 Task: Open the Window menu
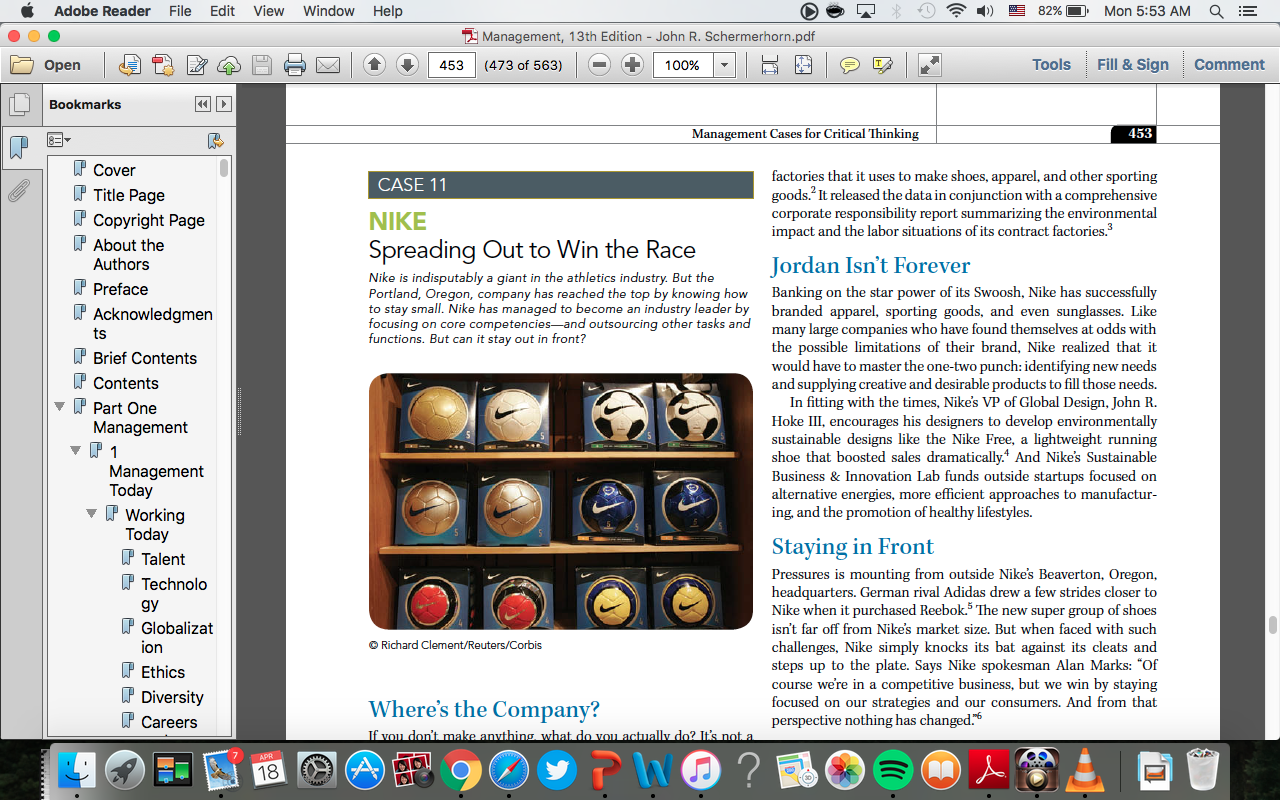328,11
